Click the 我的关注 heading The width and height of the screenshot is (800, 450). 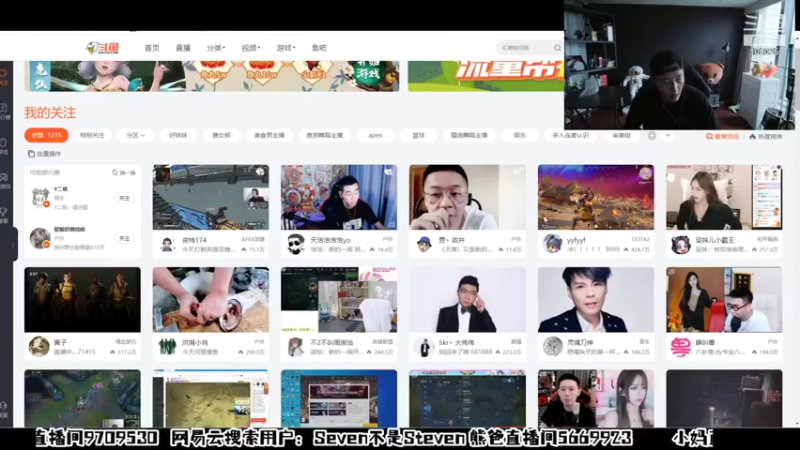pyautogui.click(x=50, y=113)
